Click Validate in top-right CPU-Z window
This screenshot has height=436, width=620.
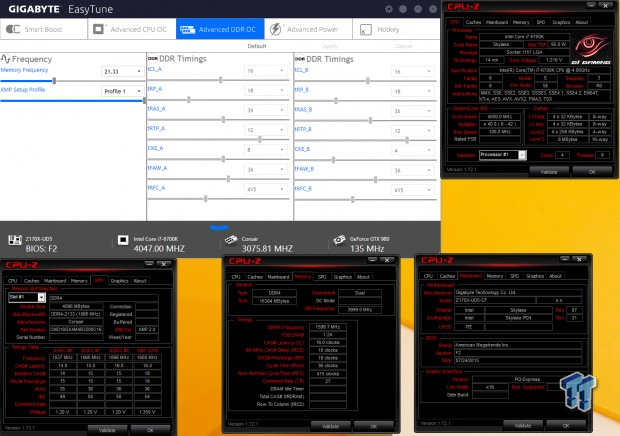tap(549, 172)
